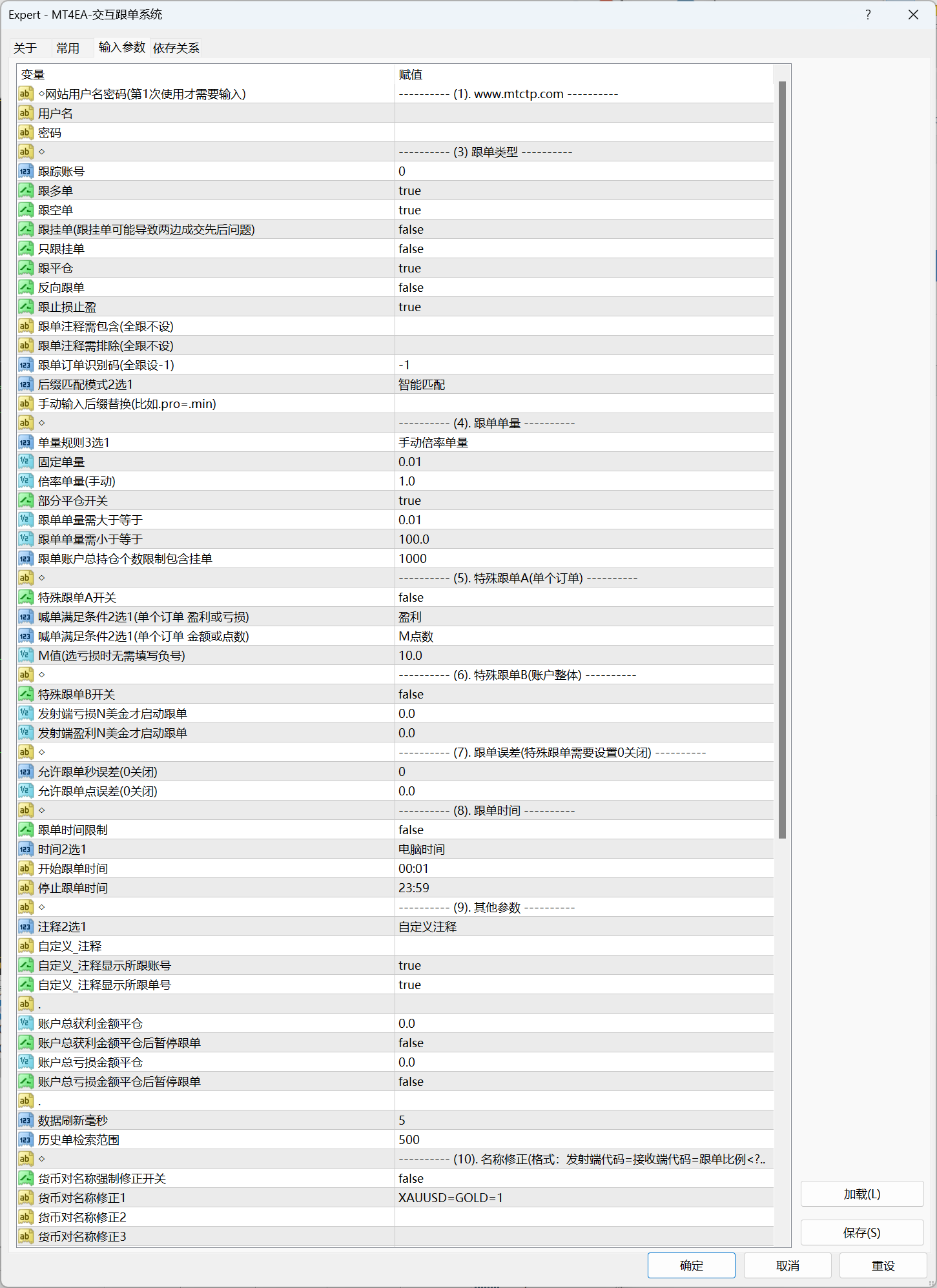Image resolution: width=937 pixels, height=1288 pixels.
Task: Click the bool icon beside 部分平仓开关
Action: (x=25, y=500)
